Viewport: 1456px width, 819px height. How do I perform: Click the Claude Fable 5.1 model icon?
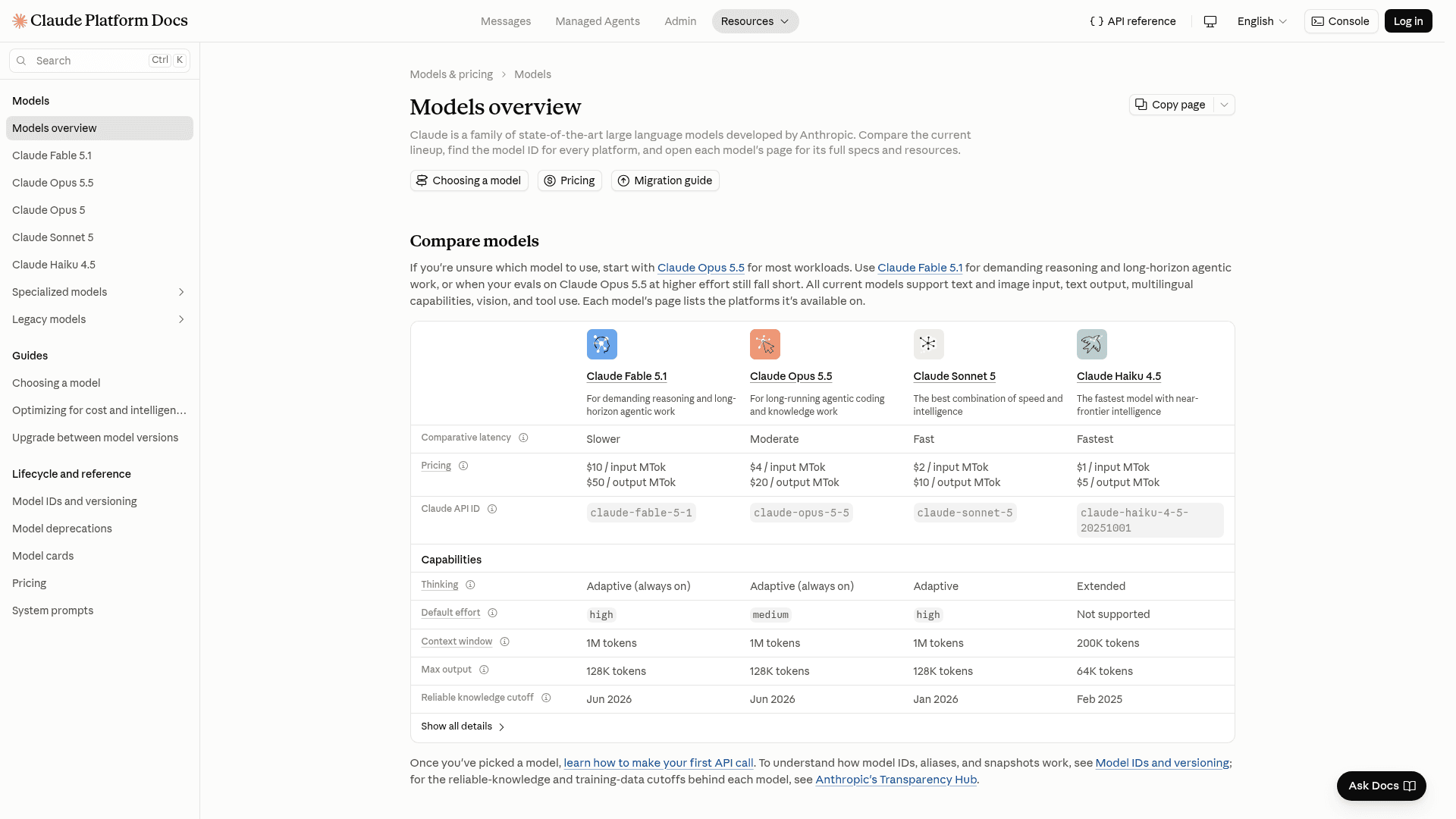click(x=601, y=344)
